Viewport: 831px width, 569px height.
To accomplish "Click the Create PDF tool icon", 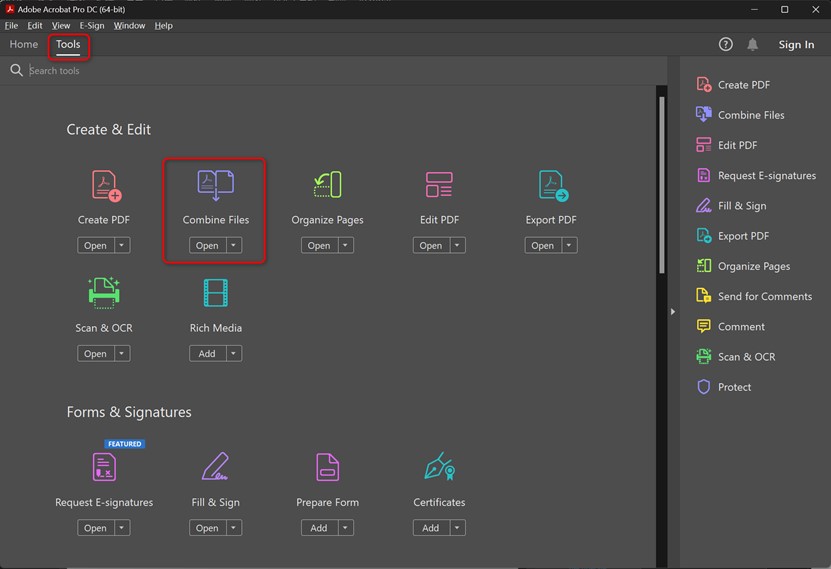I will pos(107,185).
